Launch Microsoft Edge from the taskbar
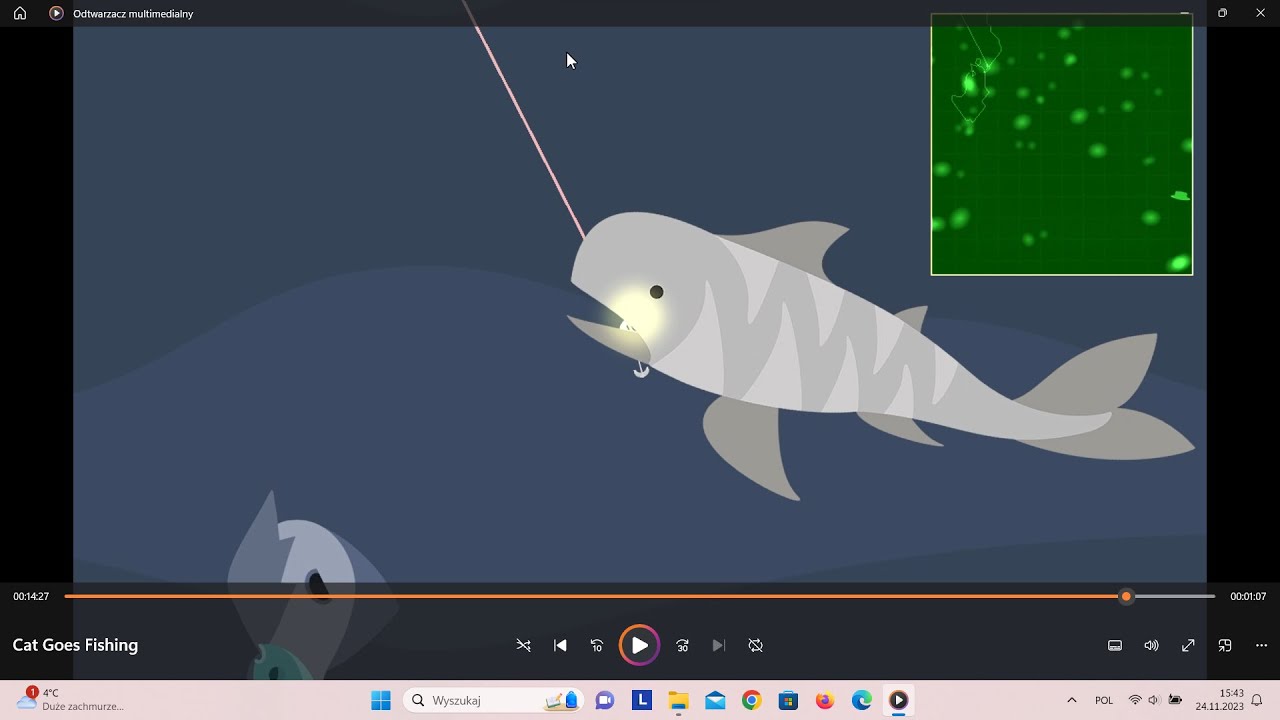This screenshot has width=1280, height=720. coord(862,700)
